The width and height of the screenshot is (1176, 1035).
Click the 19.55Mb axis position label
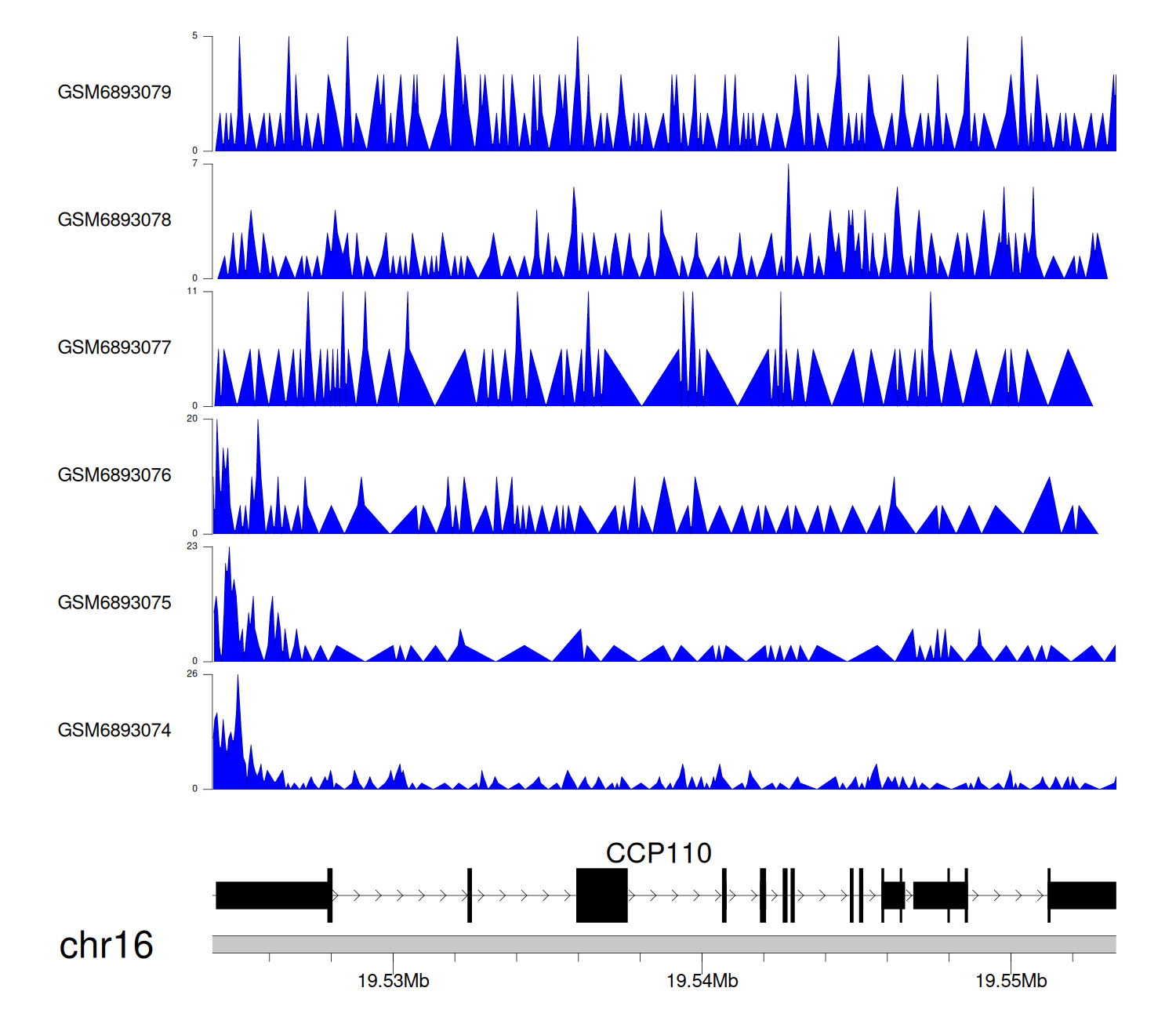point(1011,981)
